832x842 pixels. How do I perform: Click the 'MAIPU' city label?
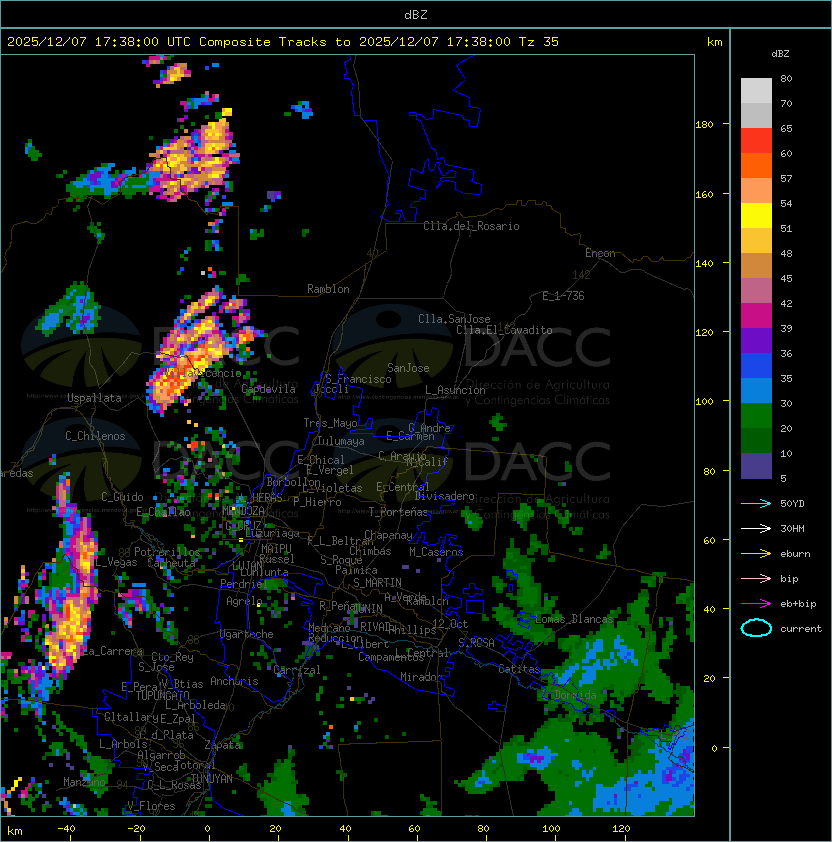click(276, 549)
